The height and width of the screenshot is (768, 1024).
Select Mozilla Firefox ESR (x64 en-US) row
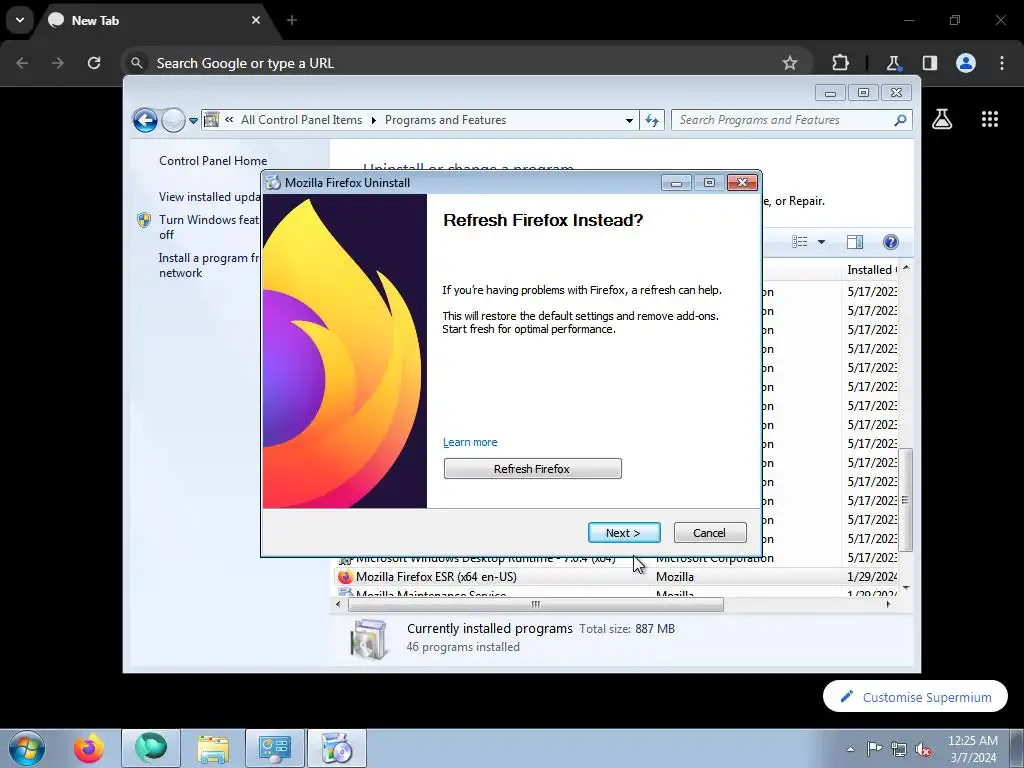coord(616,577)
